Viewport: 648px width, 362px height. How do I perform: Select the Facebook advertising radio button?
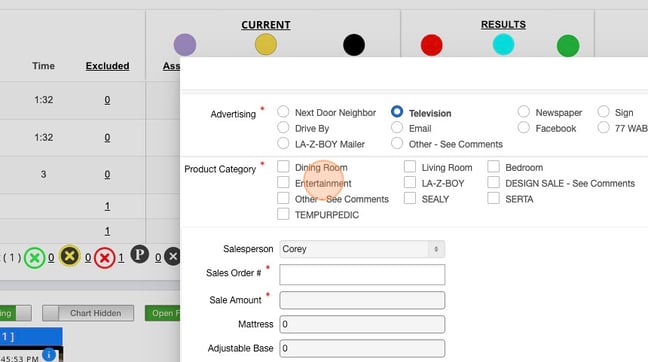pyautogui.click(x=524, y=127)
